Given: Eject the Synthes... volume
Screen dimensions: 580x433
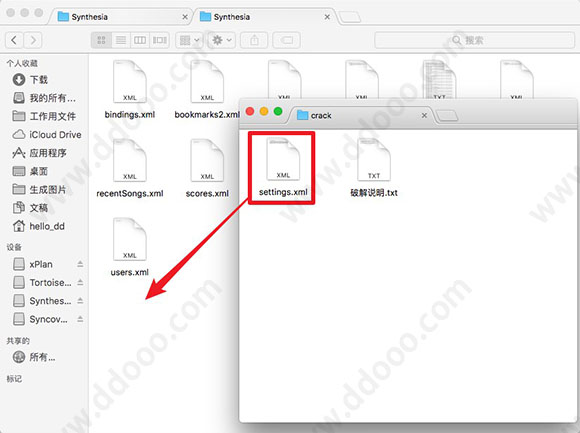Looking at the screenshot, I should pyautogui.click(x=80, y=301).
